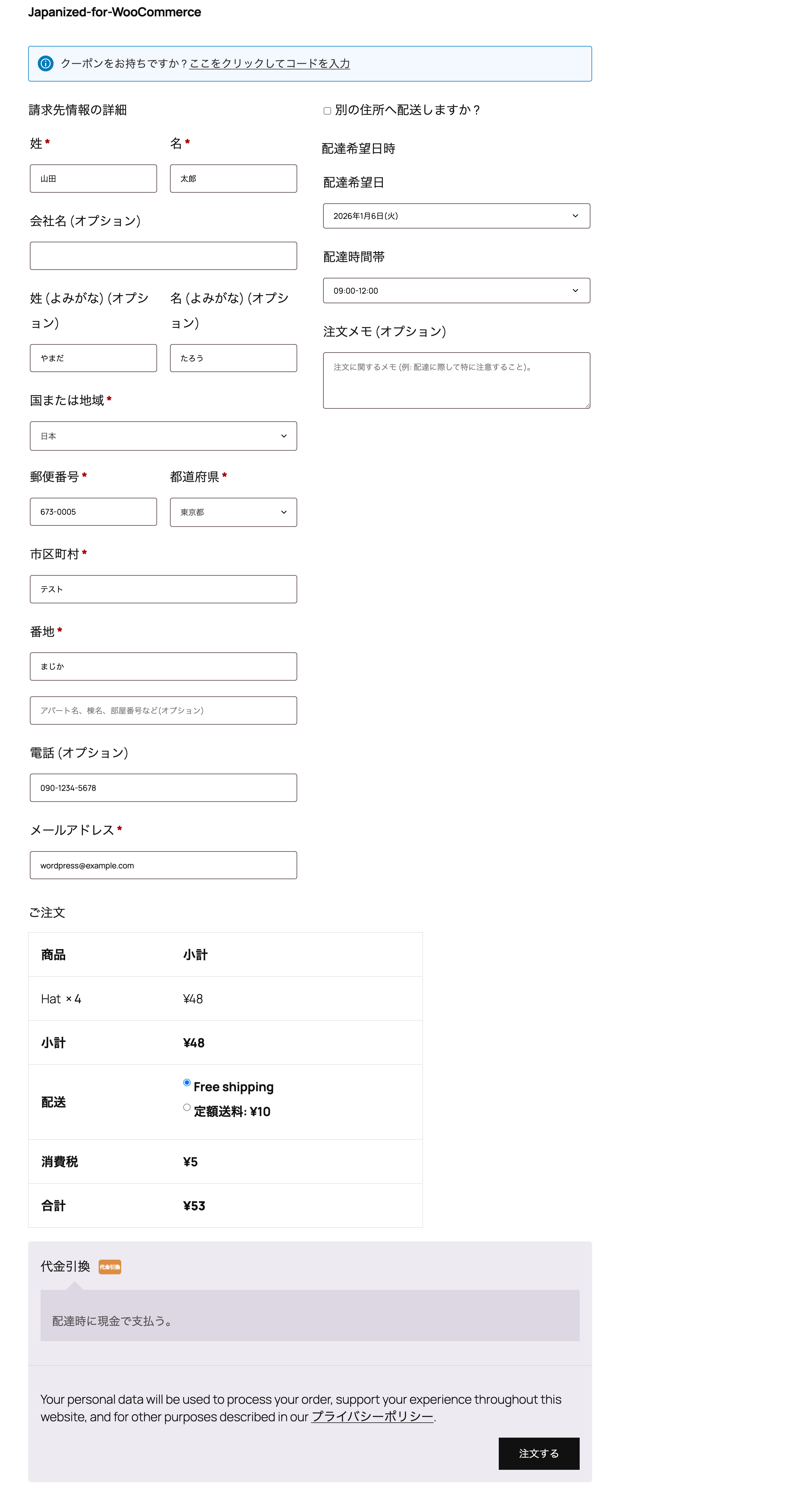
Task: Click the 名 first name field
Action: 233,178
